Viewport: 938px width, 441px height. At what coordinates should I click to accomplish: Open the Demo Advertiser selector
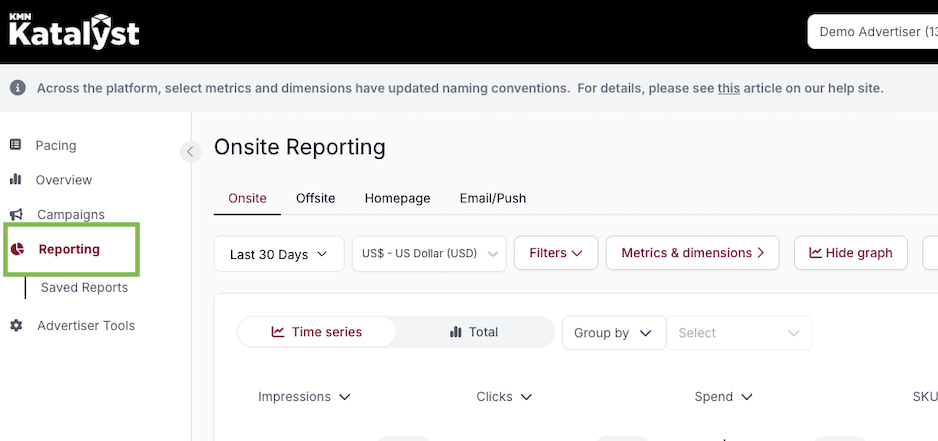(873, 32)
